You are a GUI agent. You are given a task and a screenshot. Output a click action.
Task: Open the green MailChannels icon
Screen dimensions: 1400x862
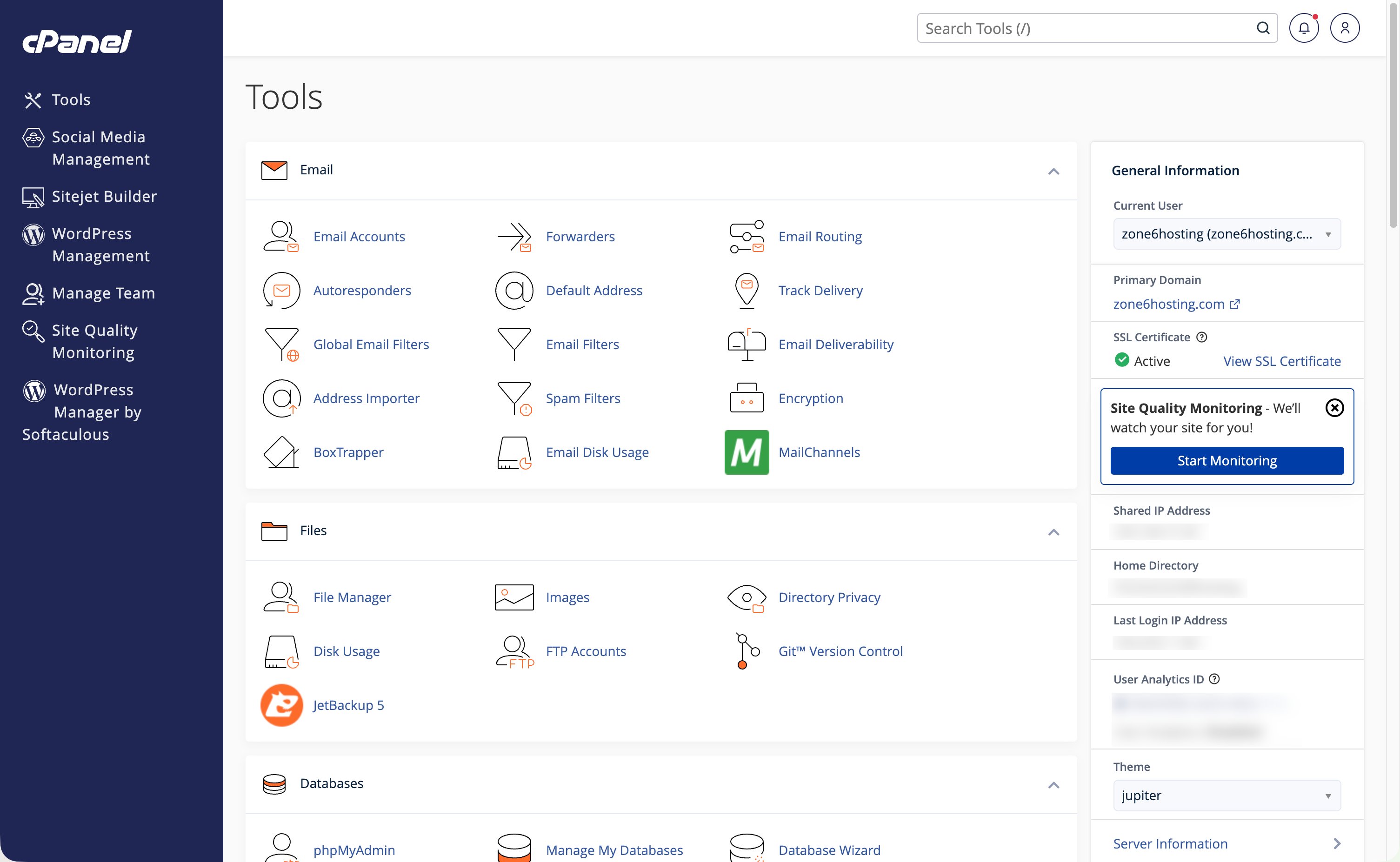(x=747, y=452)
